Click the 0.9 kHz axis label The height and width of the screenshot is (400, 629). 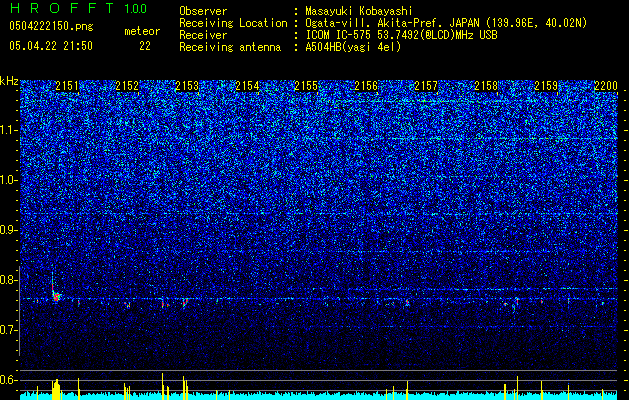[8, 230]
